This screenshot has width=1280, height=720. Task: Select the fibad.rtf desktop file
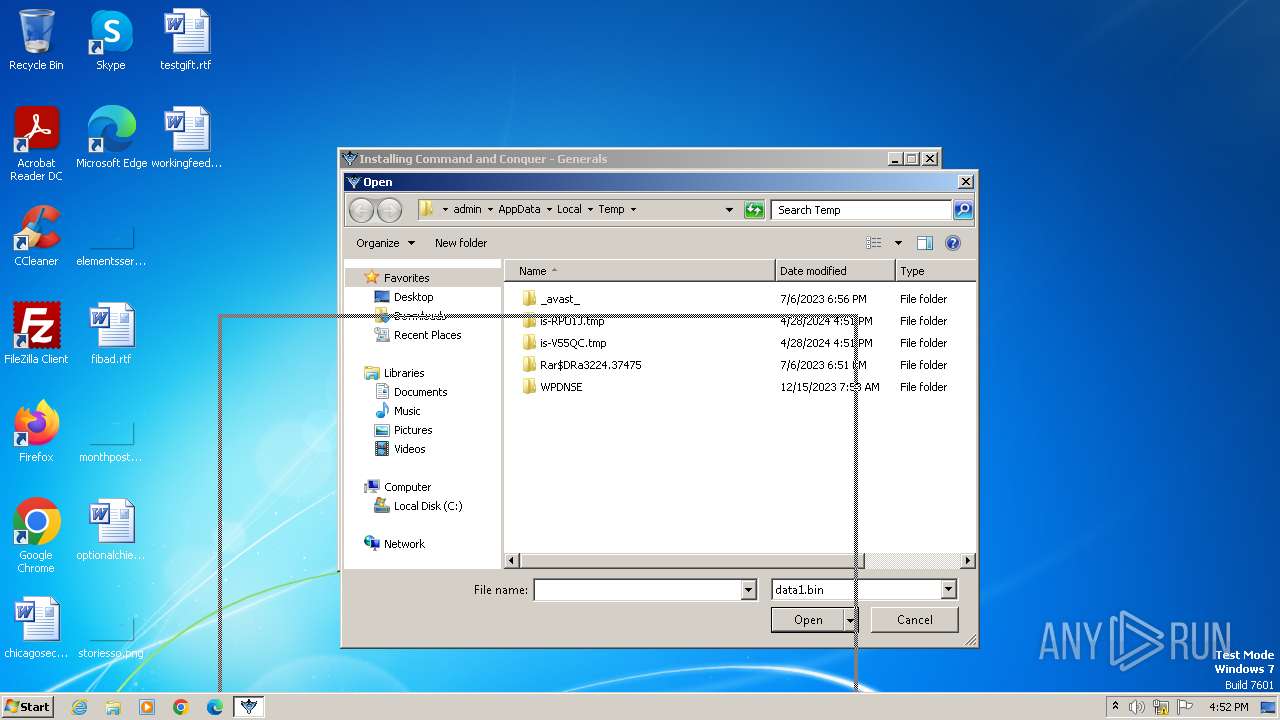tap(111, 334)
